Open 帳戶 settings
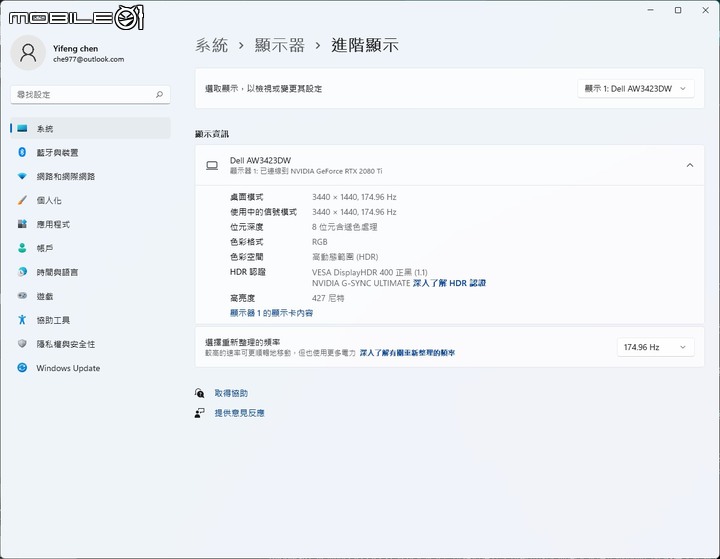The height and width of the screenshot is (559, 720). coord(90,248)
